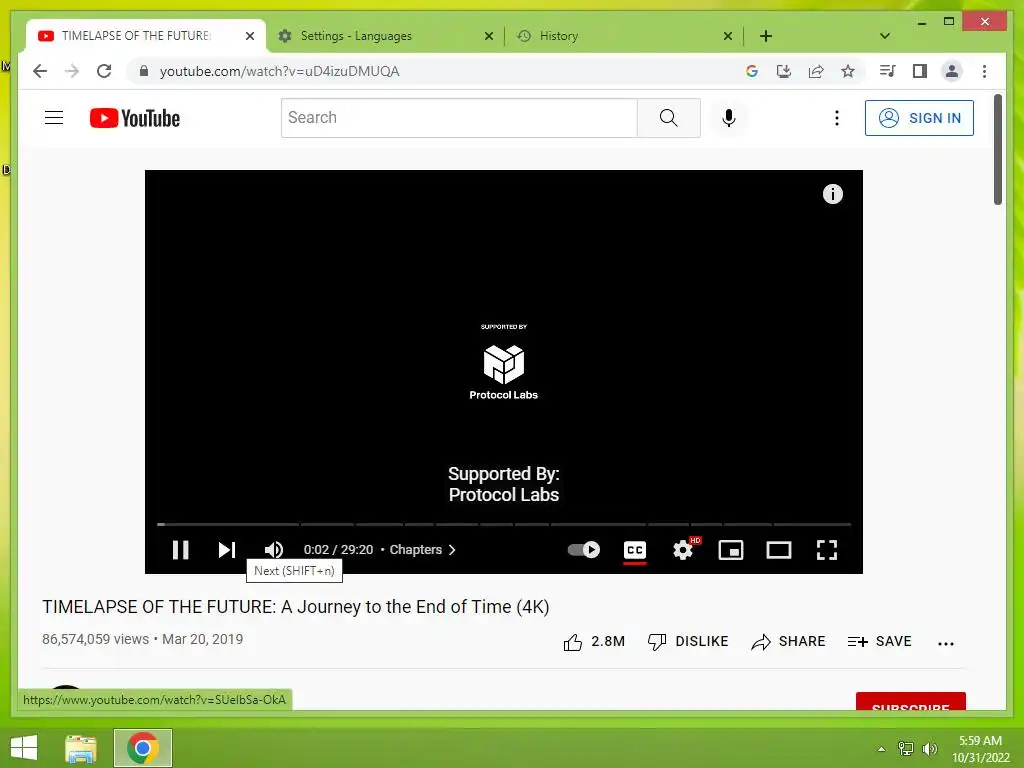Seek along the video progress bar
This screenshot has width=1024, height=768.
tap(504, 524)
